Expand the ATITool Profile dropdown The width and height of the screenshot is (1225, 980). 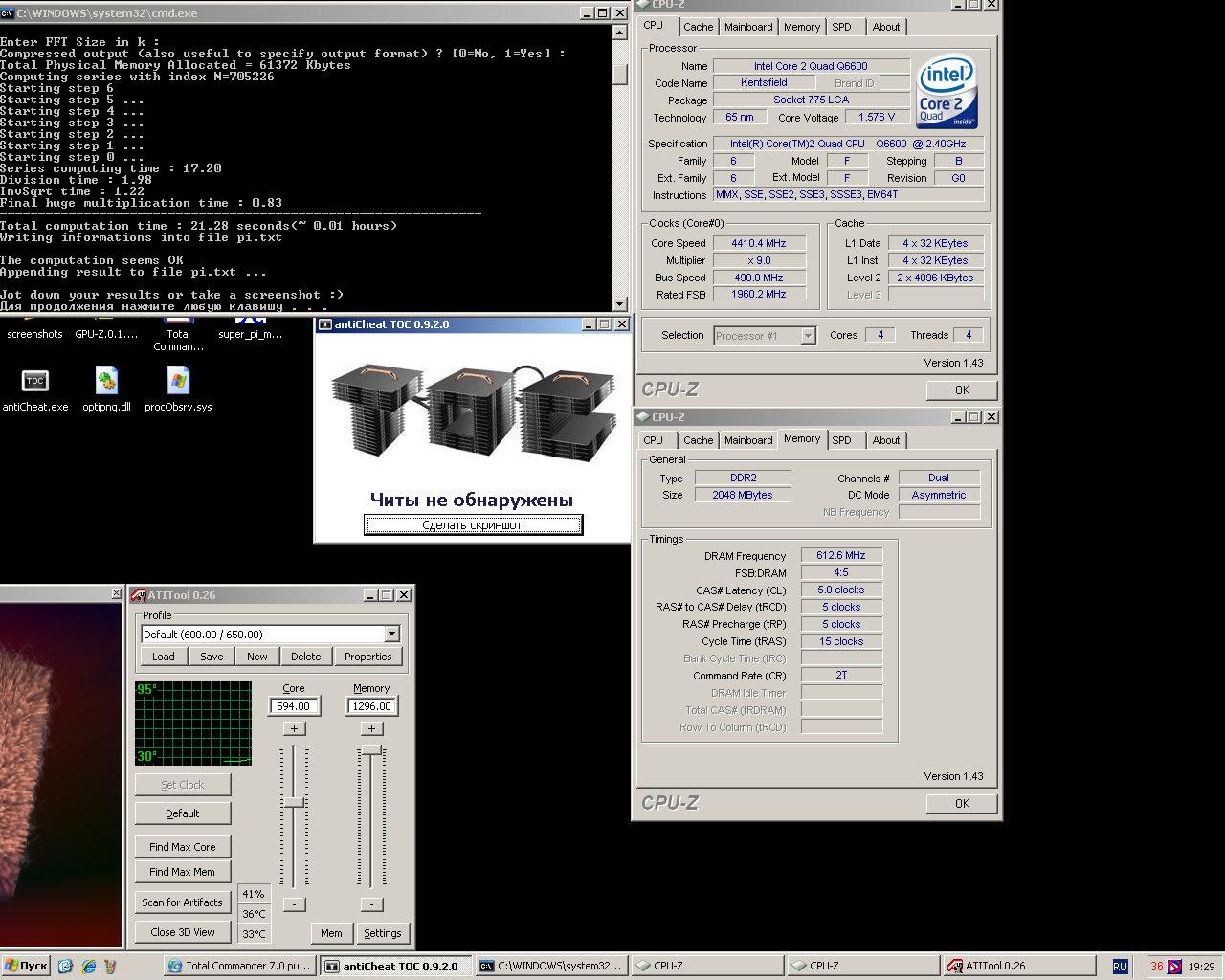pyautogui.click(x=391, y=634)
